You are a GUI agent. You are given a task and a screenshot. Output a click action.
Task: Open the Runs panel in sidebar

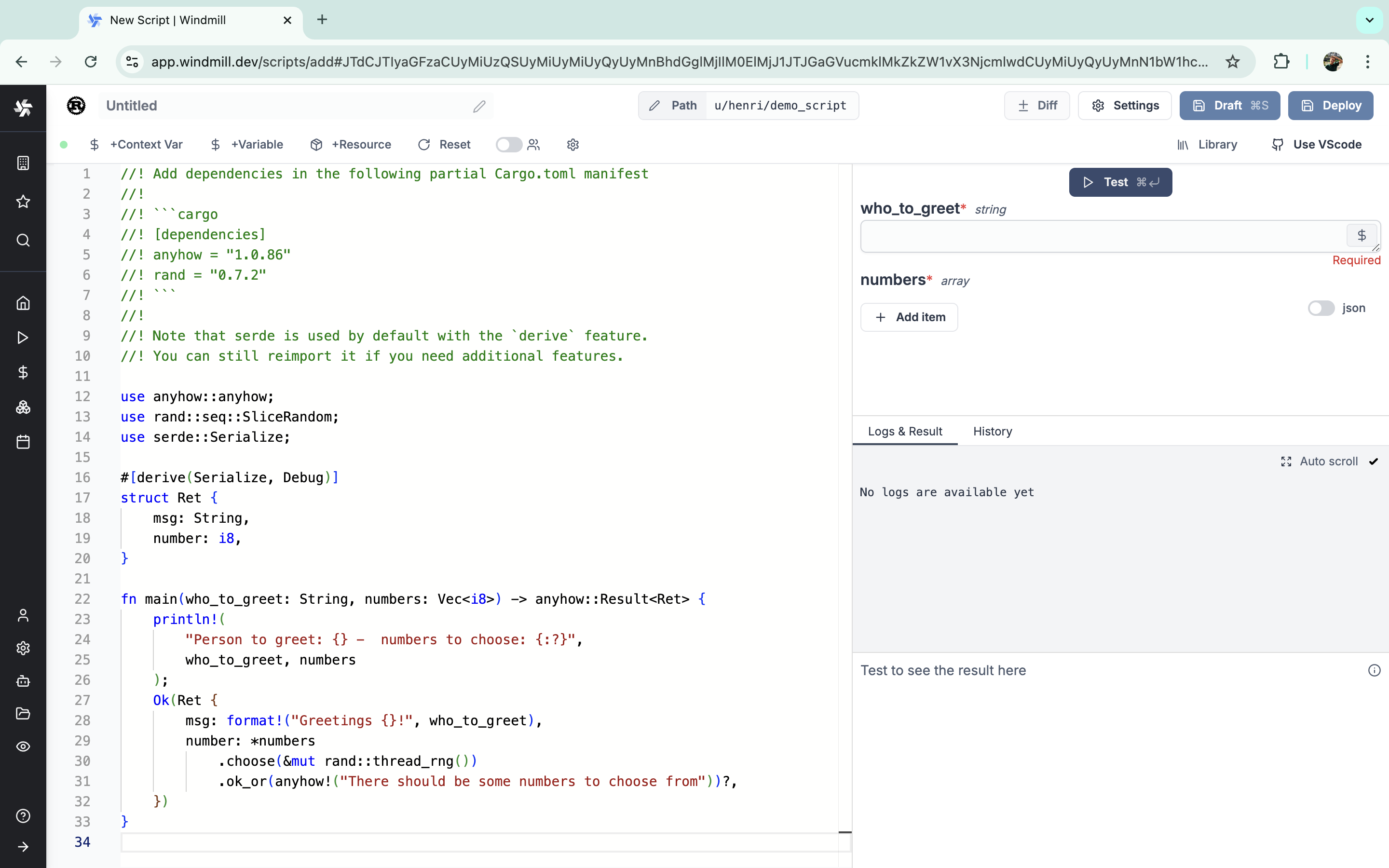click(x=23, y=338)
